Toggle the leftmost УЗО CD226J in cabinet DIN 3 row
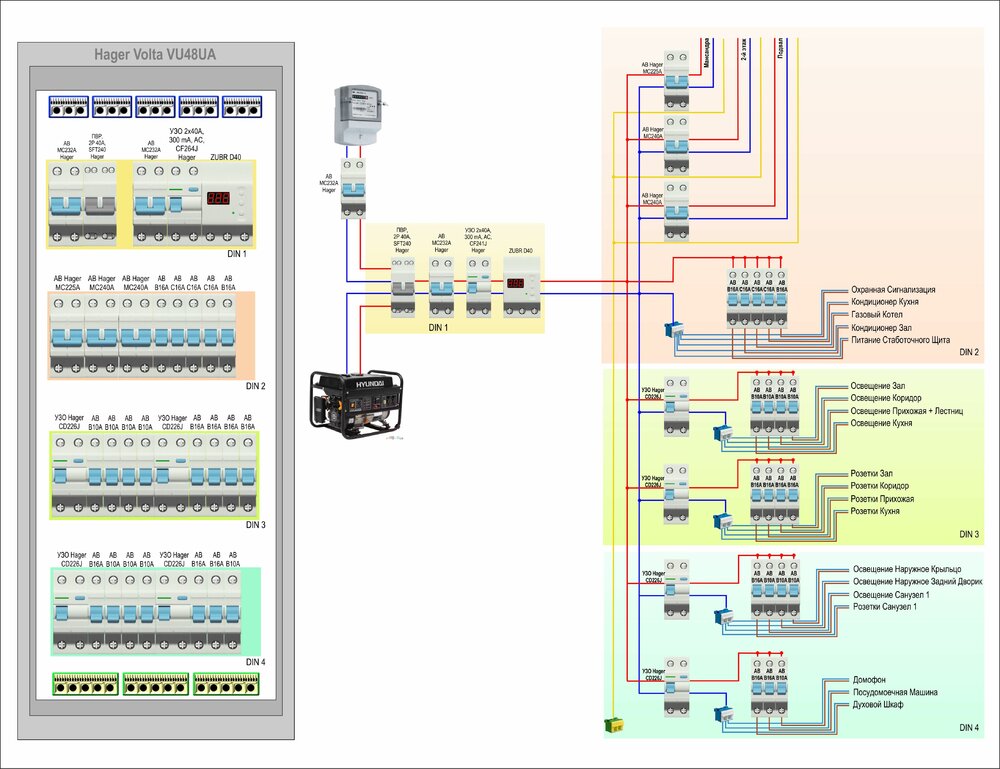Viewport: 1000px width, 769px height. click(61, 476)
